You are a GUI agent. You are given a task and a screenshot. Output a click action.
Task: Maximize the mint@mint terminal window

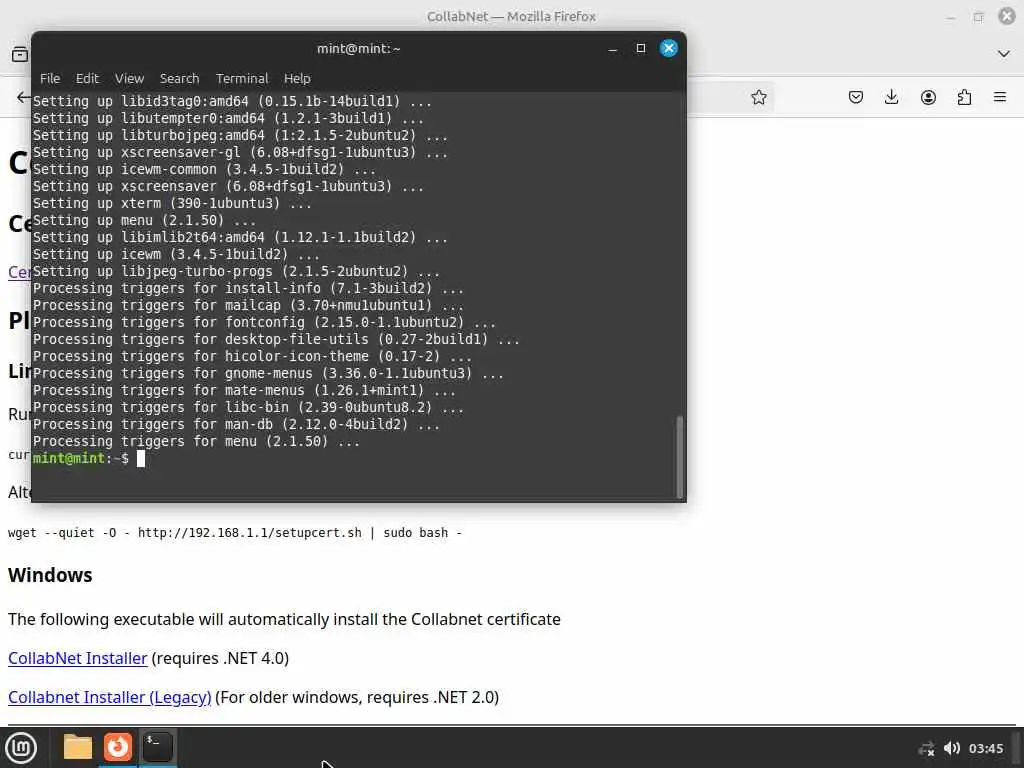click(x=641, y=48)
